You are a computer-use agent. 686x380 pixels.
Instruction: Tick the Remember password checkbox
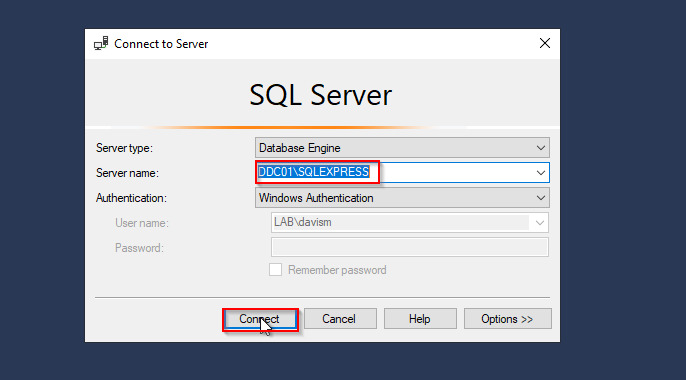275,270
